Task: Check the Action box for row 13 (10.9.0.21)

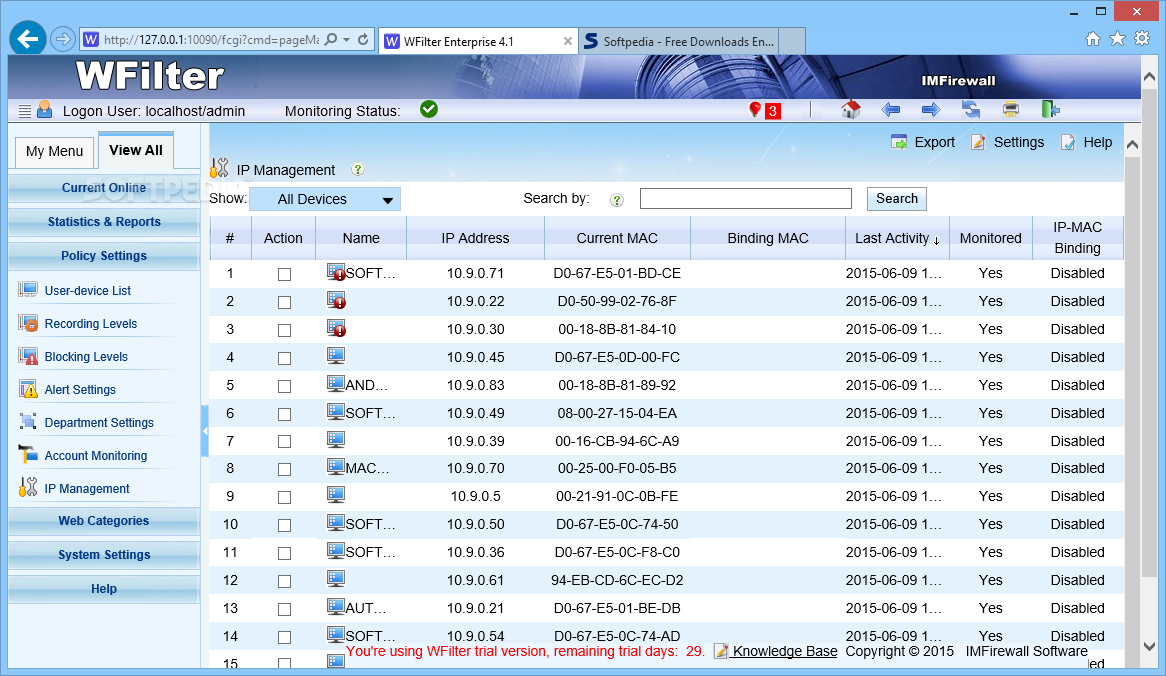Action: 284,609
